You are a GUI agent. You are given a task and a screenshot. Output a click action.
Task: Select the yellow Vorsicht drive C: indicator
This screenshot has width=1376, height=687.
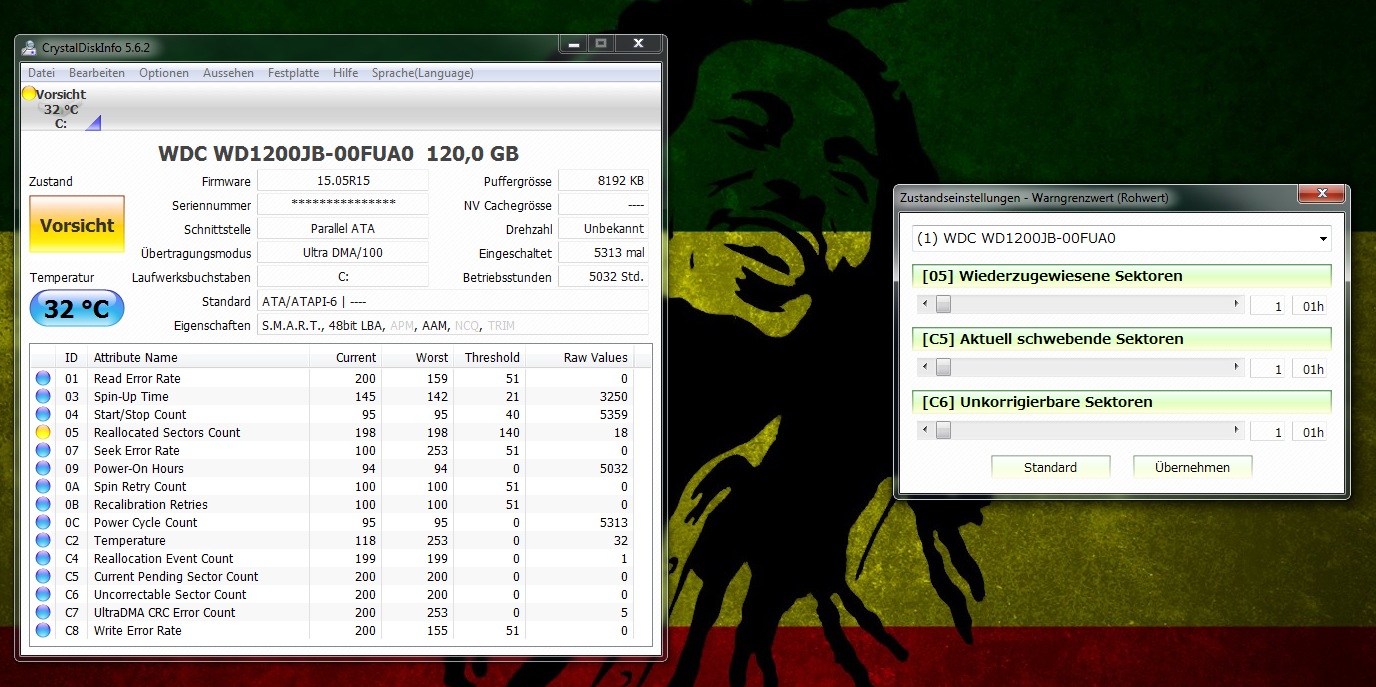point(61,108)
